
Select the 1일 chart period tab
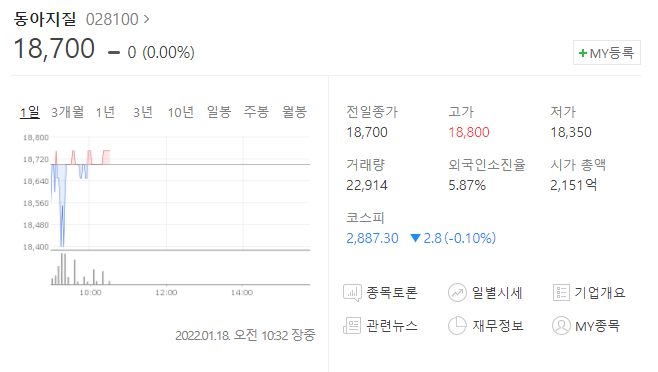(x=30, y=112)
